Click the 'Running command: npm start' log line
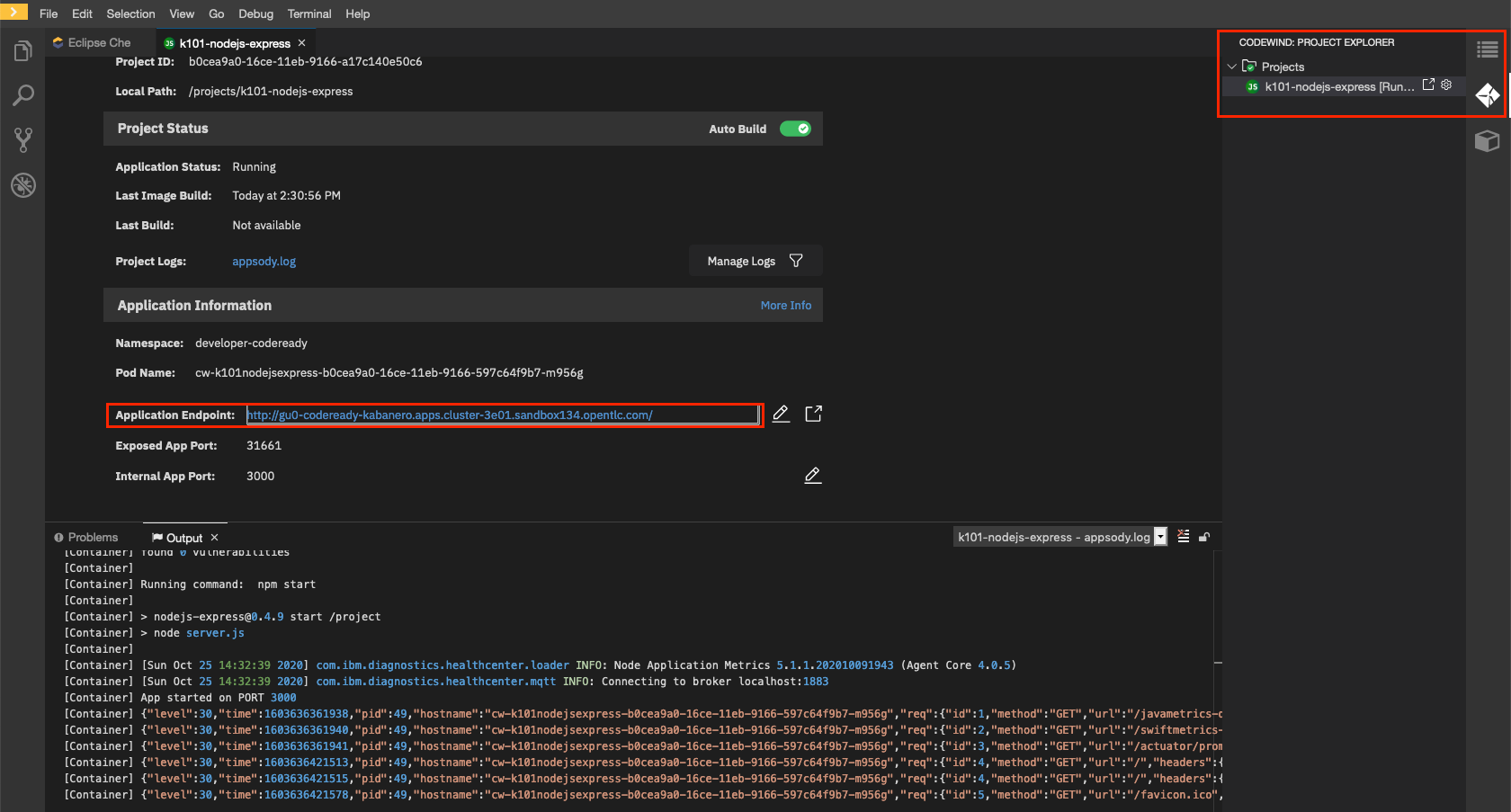 point(228,584)
